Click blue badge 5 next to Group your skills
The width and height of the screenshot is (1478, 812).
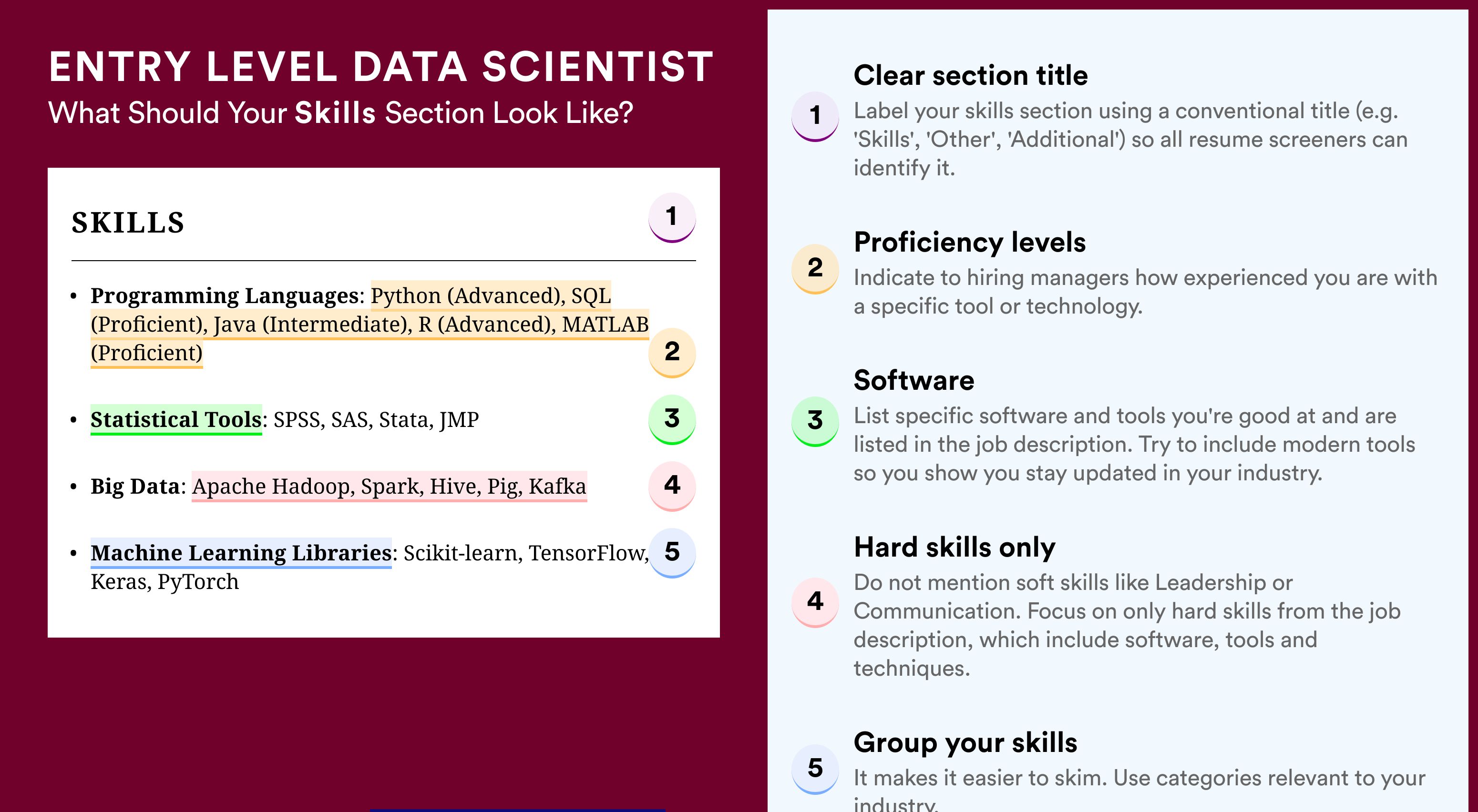click(x=815, y=769)
